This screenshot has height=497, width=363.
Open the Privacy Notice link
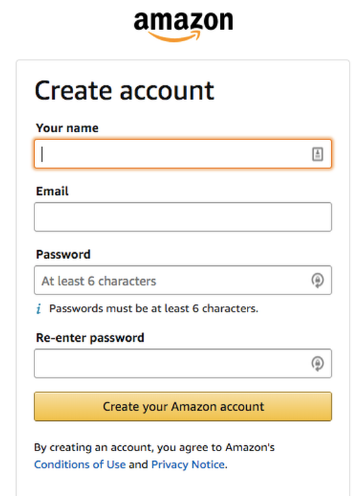point(188,464)
